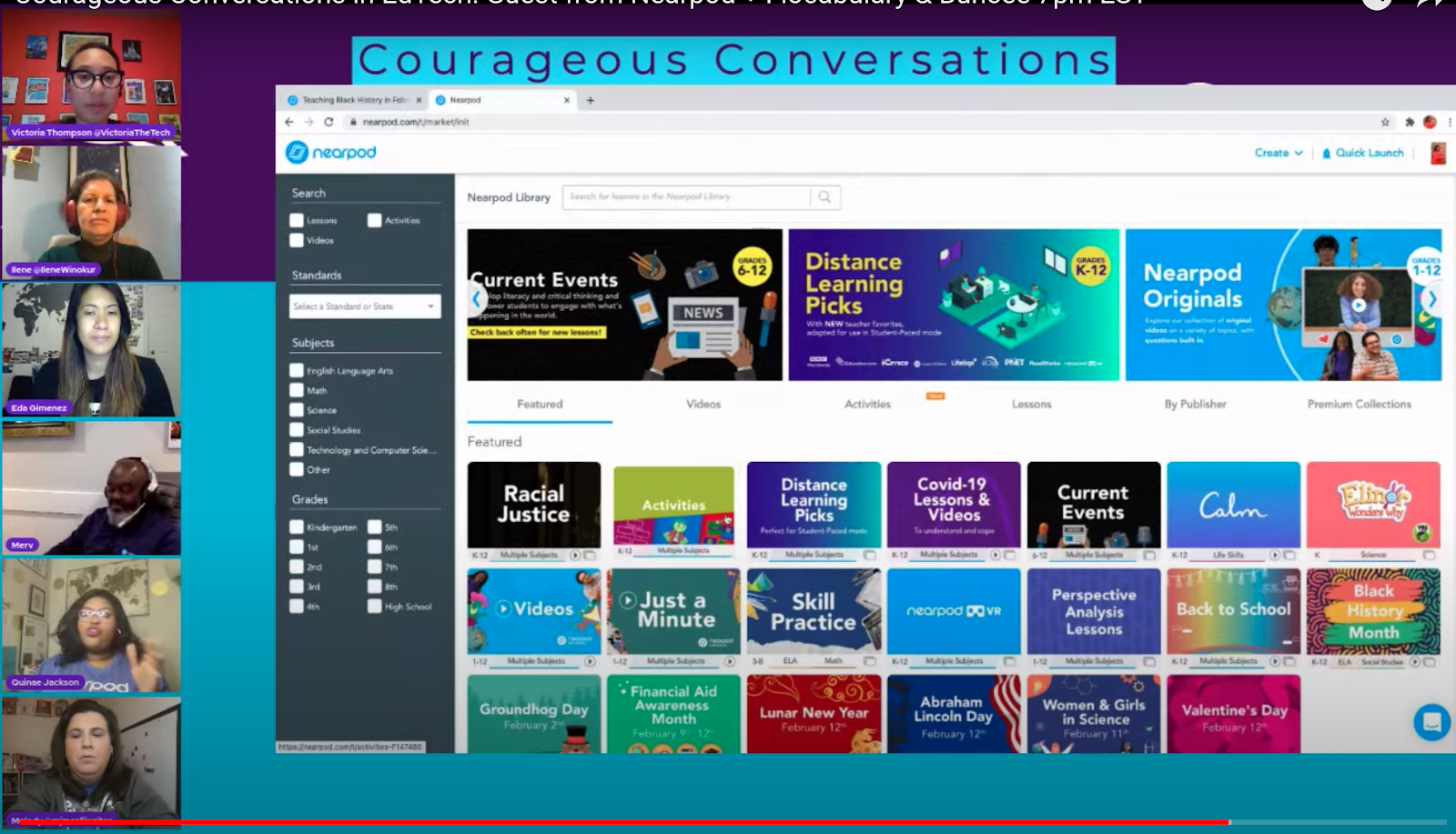The height and width of the screenshot is (834, 1456).
Task: Toggle the Lessons search checkbox
Action: click(x=297, y=220)
